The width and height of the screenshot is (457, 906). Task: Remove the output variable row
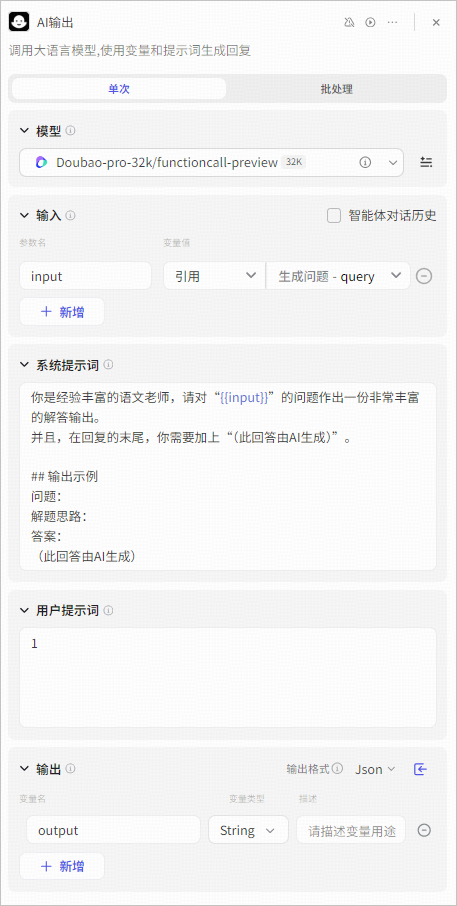[424, 830]
